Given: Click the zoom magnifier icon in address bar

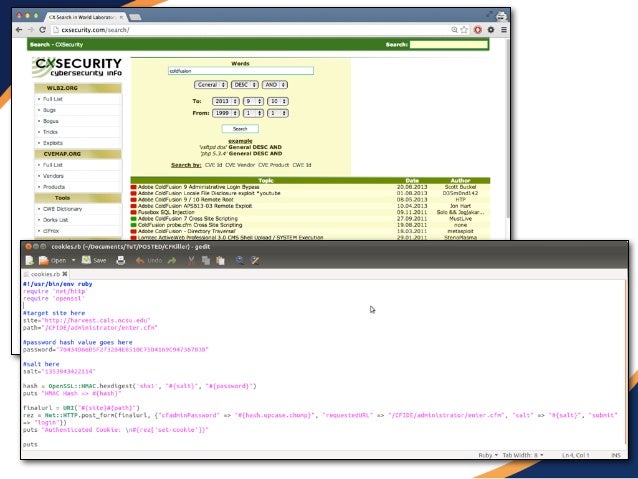Looking at the screenshot, I should coord(454,30).
